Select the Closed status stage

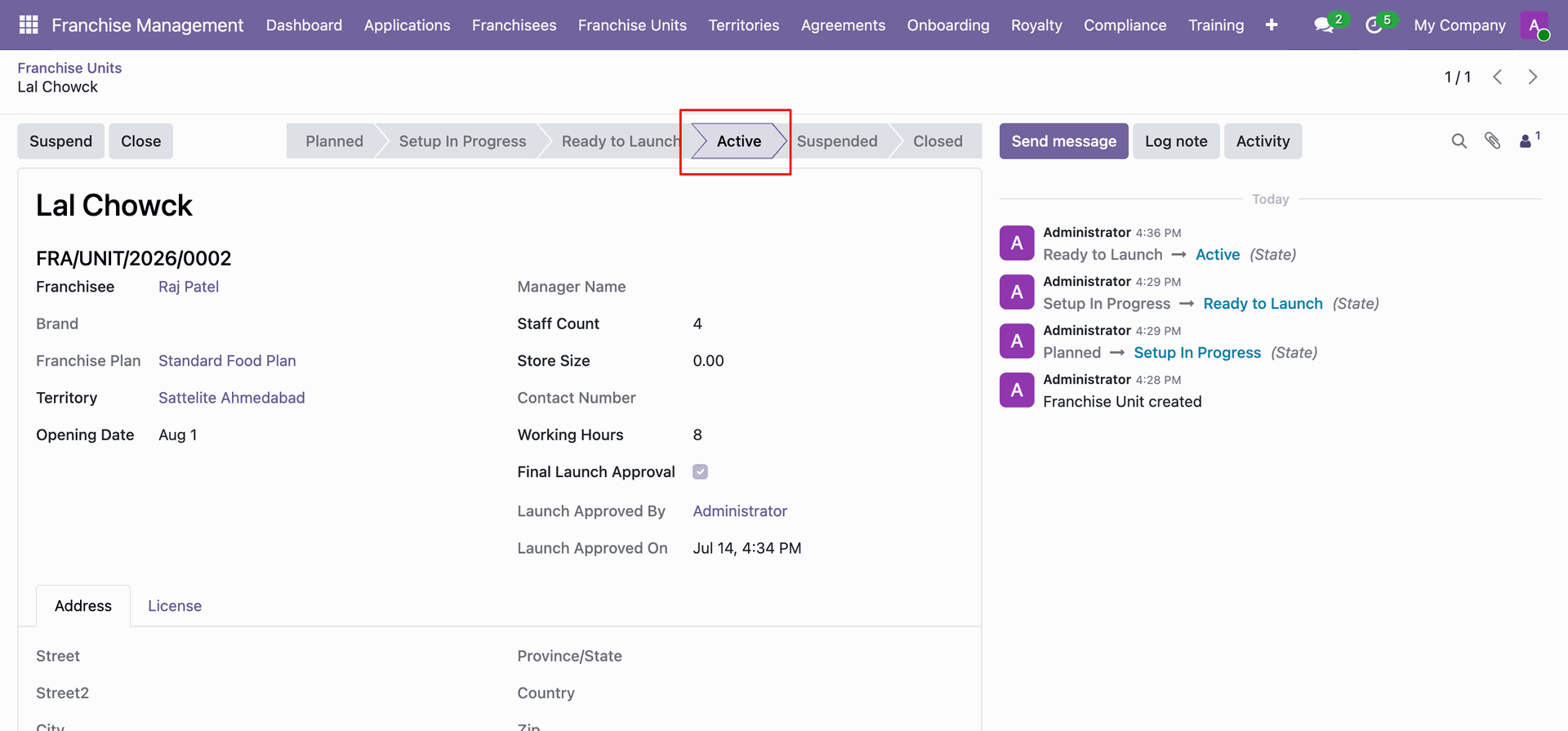[938, 141]
